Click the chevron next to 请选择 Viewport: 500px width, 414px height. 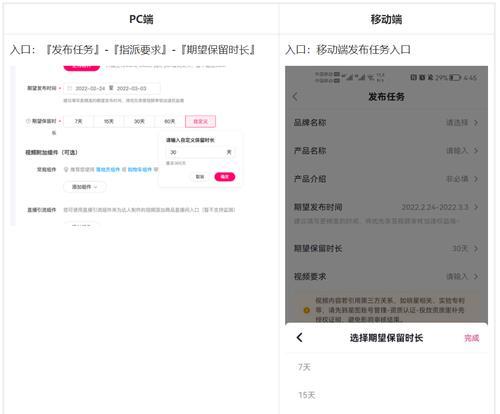[x=476, y=123]
